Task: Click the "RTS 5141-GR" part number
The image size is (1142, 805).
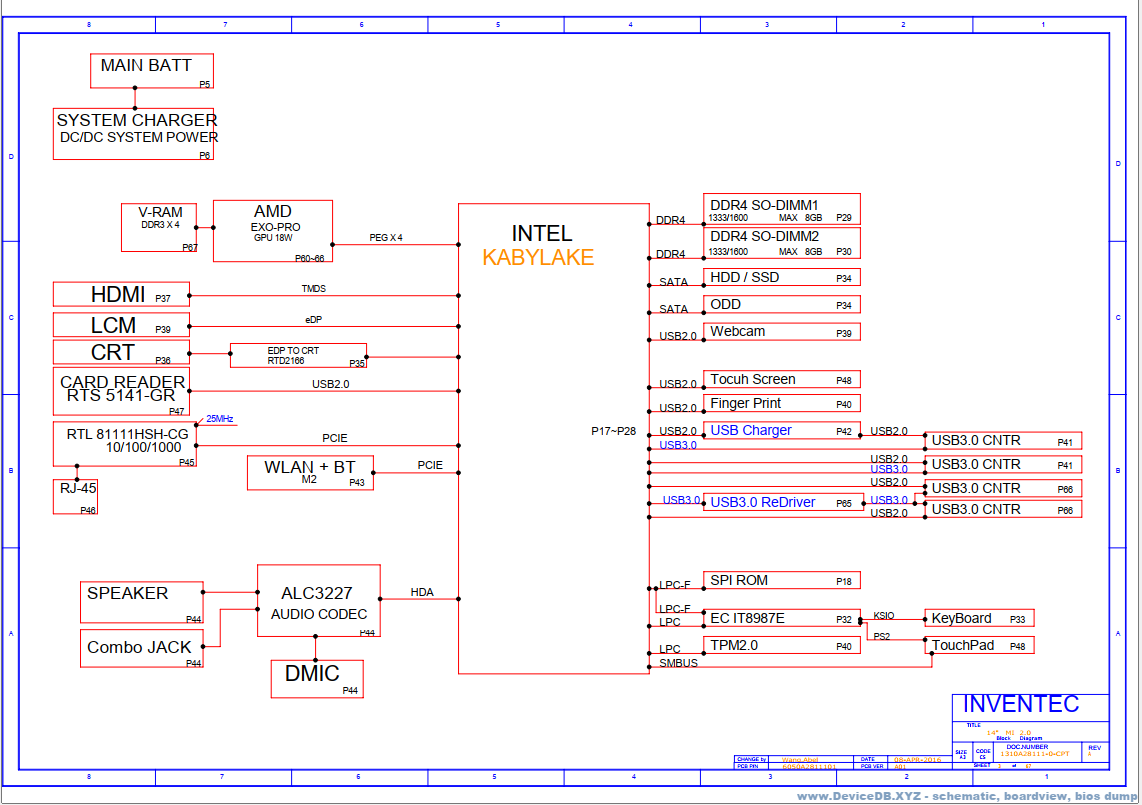Action: [121, 396]
